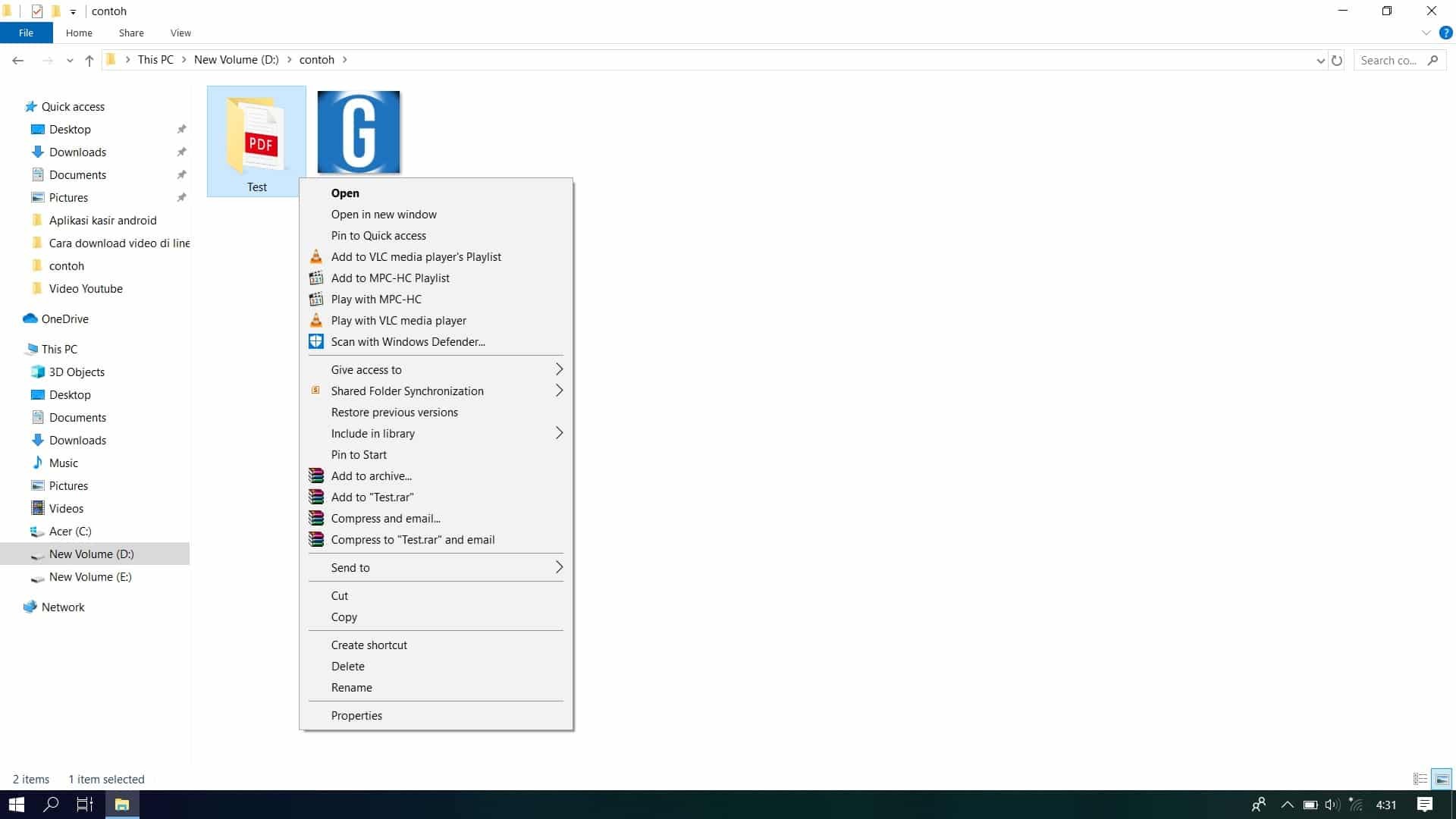Screen dimensions: 1456x819
Task: Open the Customize Quick Access Toolbar dropdown
Action: click(73, 12)
